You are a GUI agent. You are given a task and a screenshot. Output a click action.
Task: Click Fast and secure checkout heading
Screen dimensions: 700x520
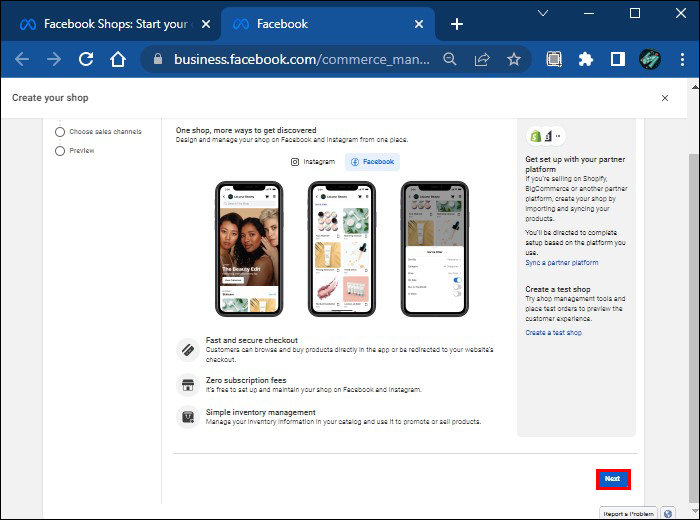(x=252, y=340)
